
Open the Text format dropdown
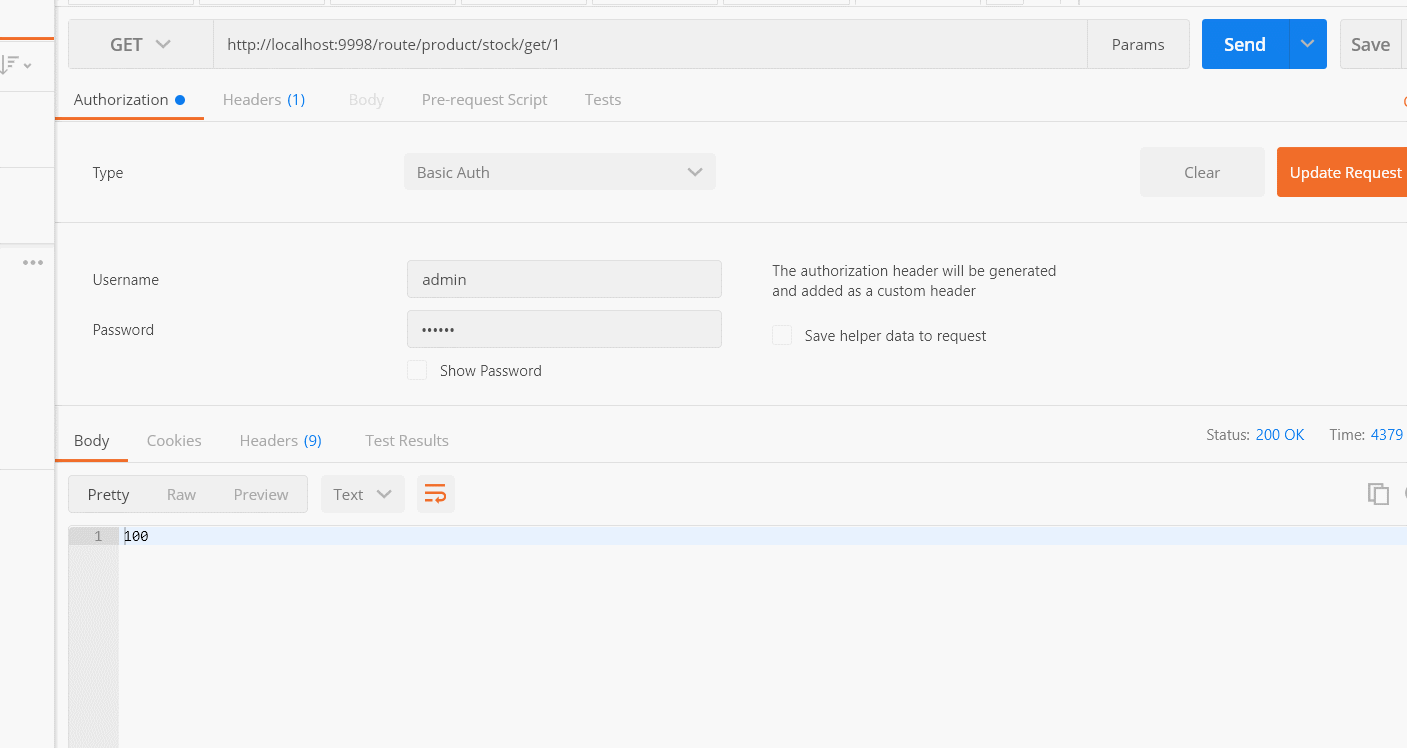(362, 493)
